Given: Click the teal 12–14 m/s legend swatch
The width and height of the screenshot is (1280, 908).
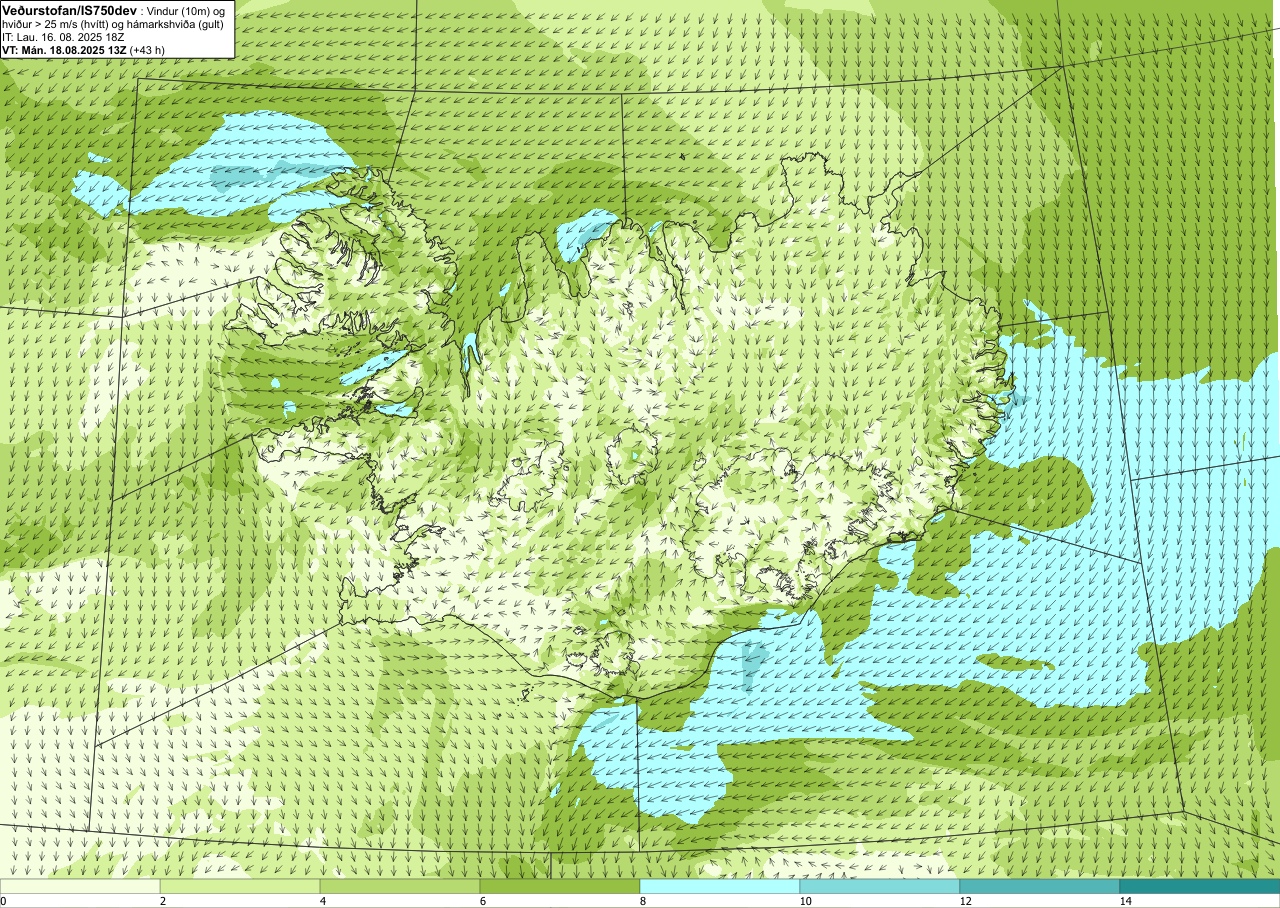Looking at the screenshot, I should [1040, 886].
